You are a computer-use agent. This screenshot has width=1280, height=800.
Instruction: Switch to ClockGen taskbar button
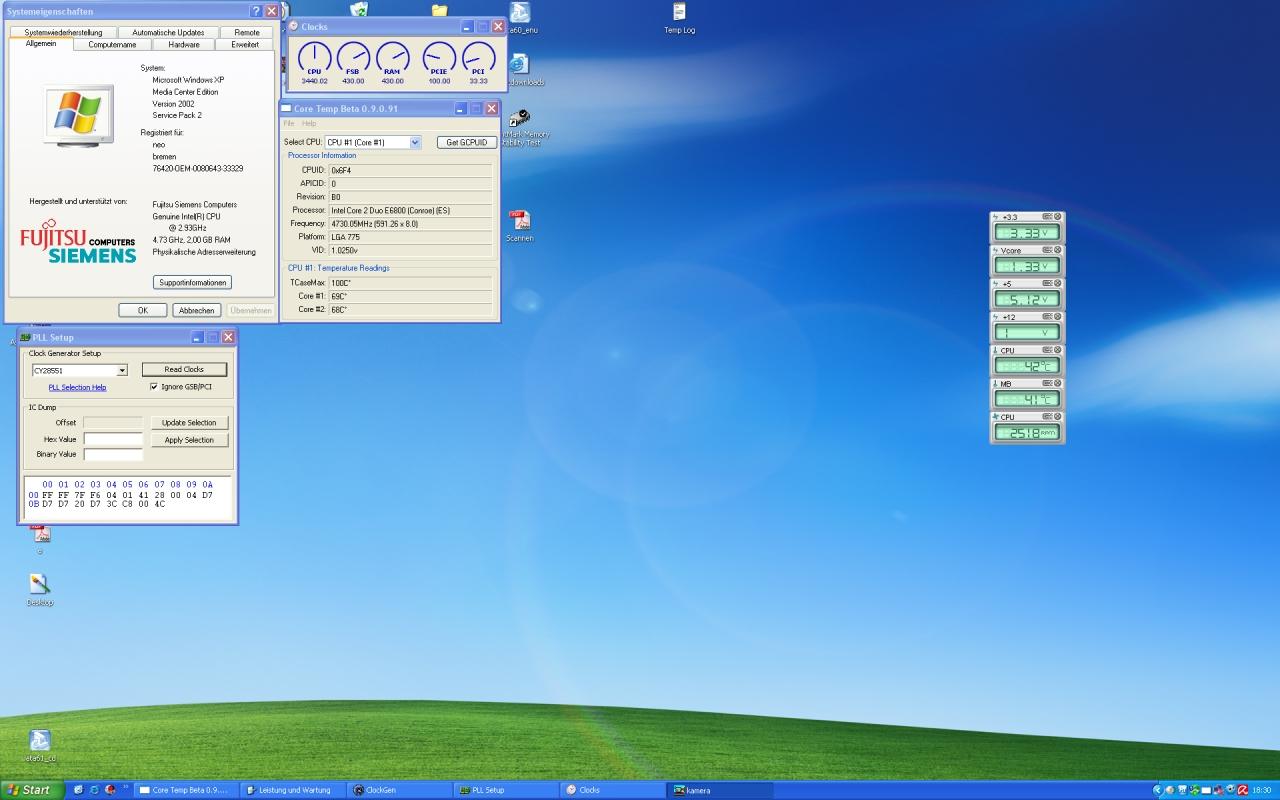(x=397, y=790)
